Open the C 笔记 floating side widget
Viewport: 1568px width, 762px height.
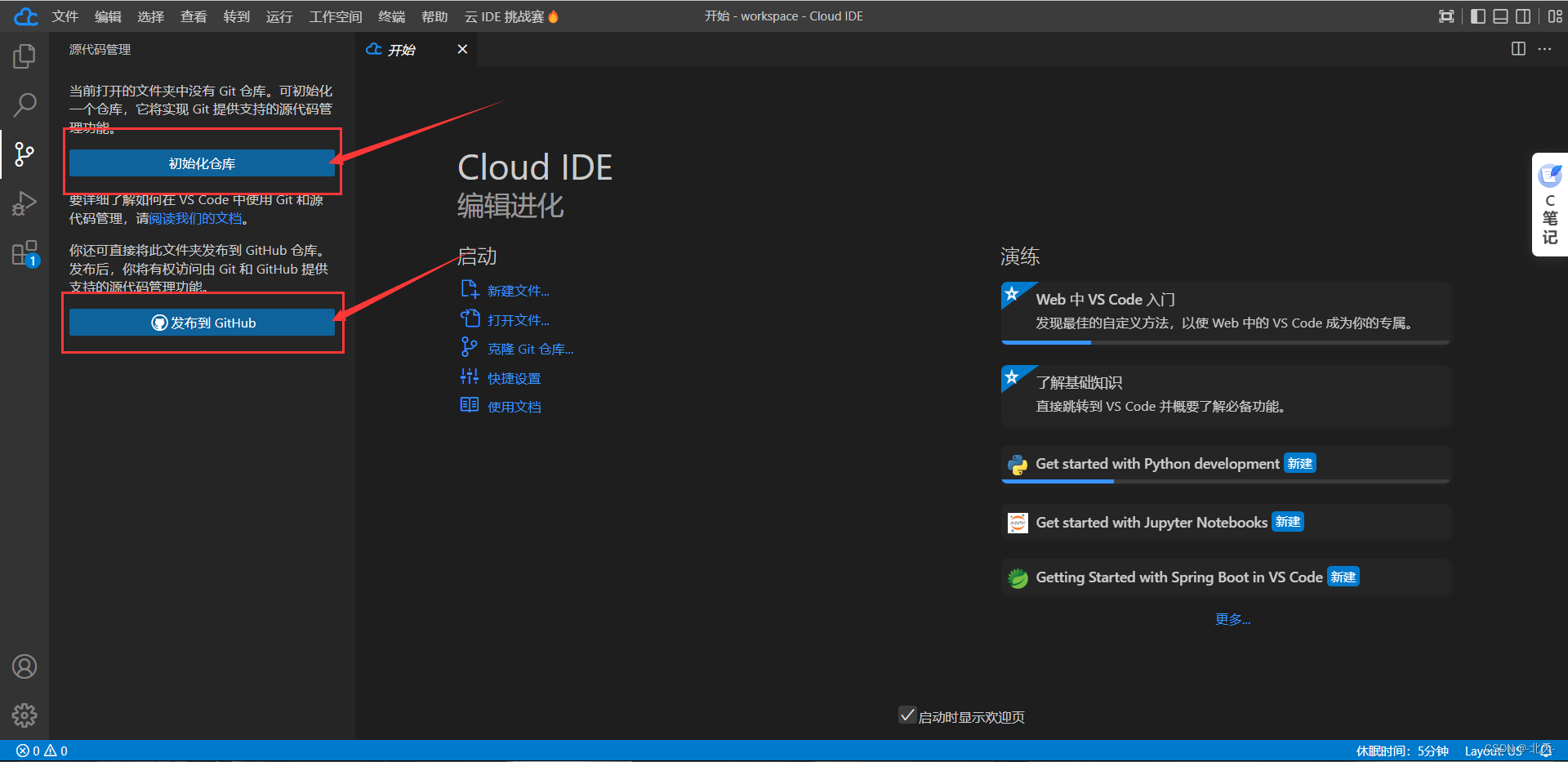(x=1550, y=205)
